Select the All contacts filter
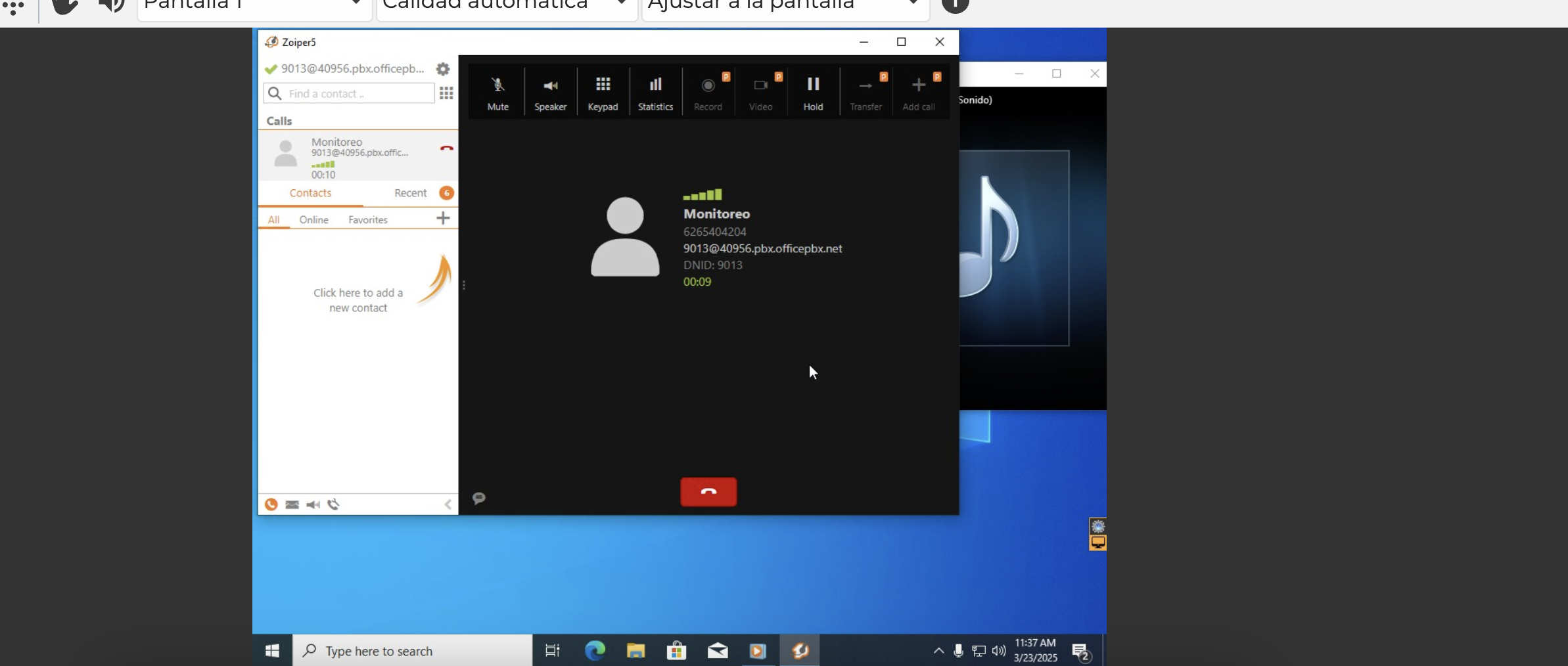Viewport: 1568px width, 666px height. click(x=273, y=219)
